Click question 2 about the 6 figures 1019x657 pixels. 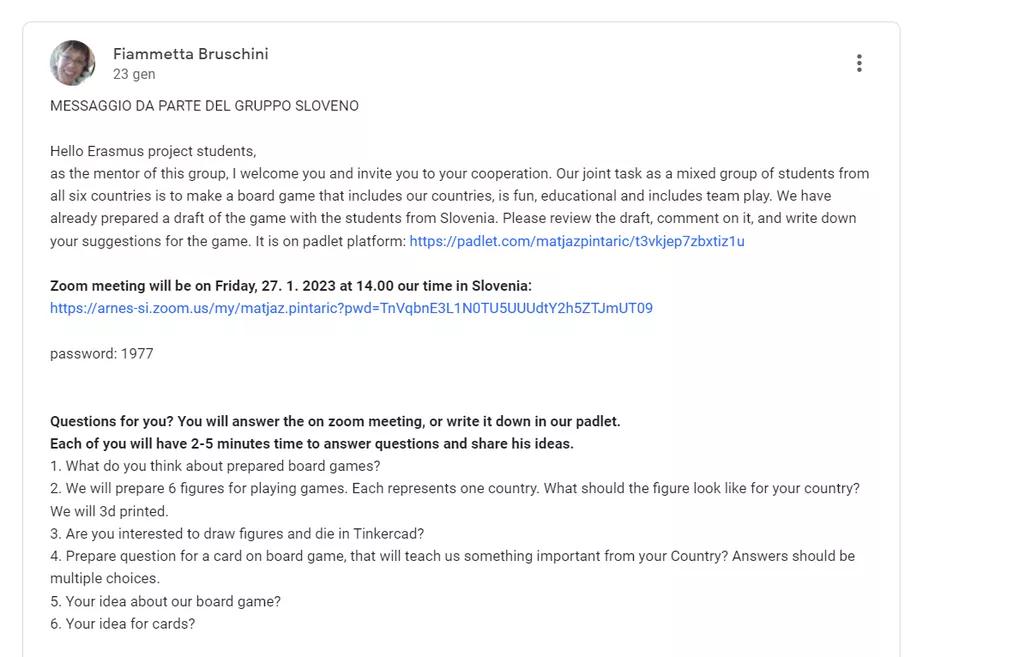coord(454,488)
